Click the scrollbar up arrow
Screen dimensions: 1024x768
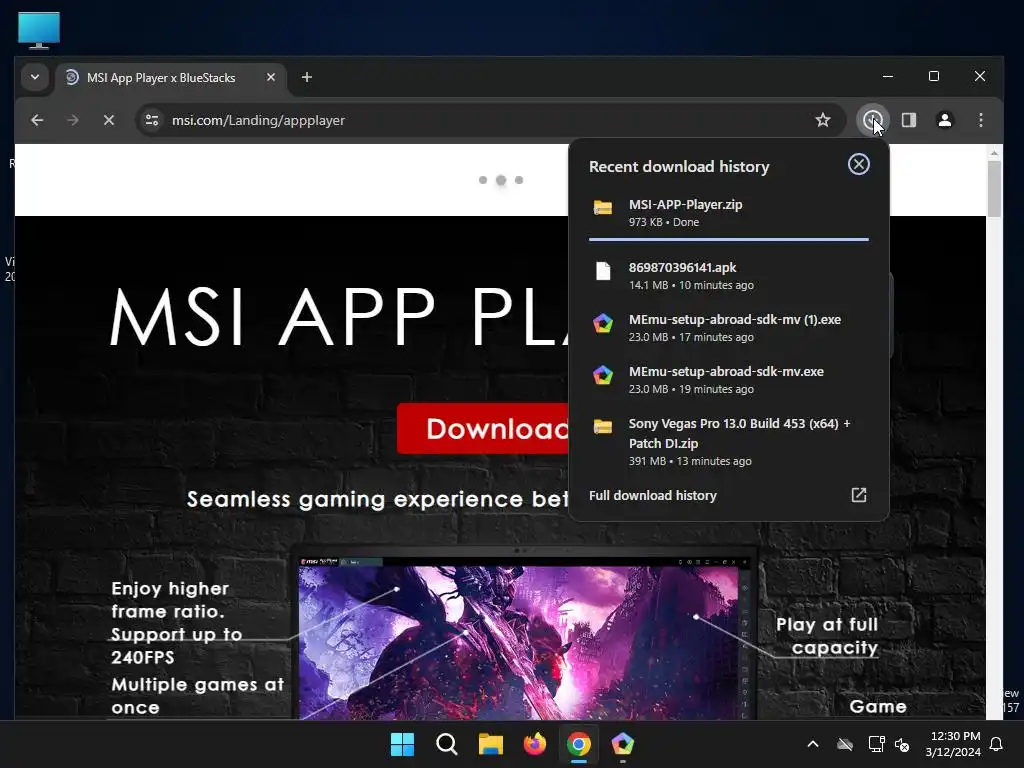click(994, 153)
